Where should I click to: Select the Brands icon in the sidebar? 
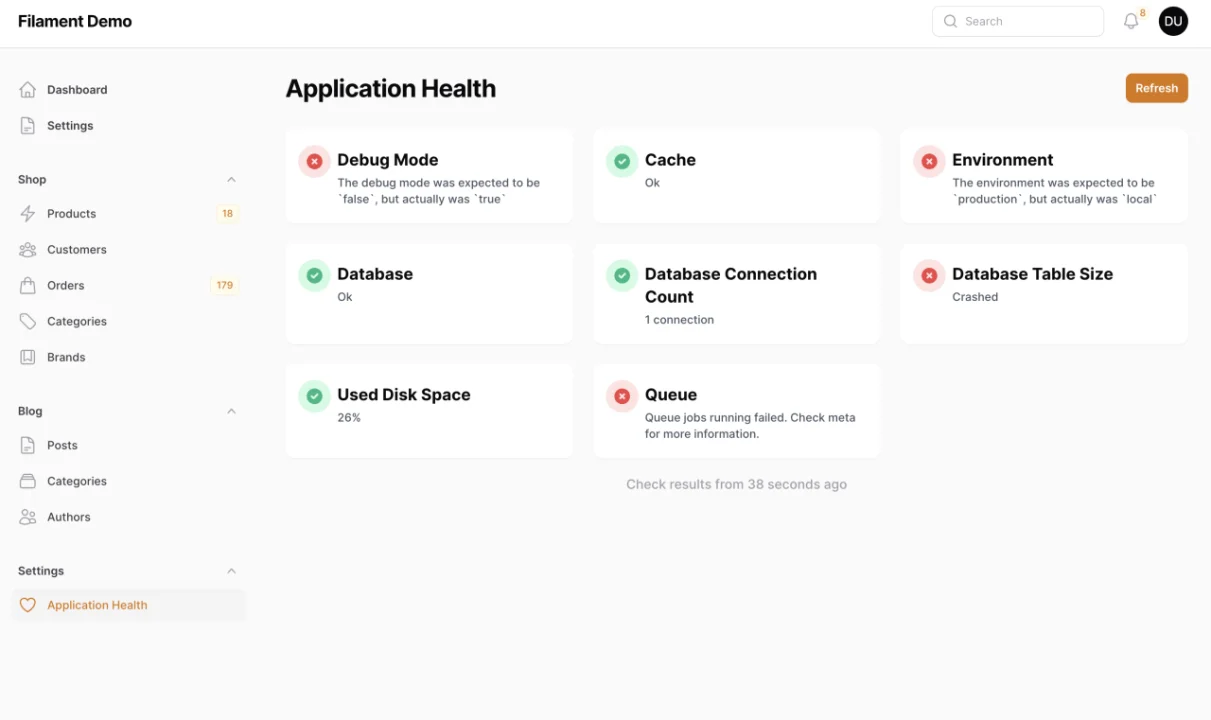[28, 357]
